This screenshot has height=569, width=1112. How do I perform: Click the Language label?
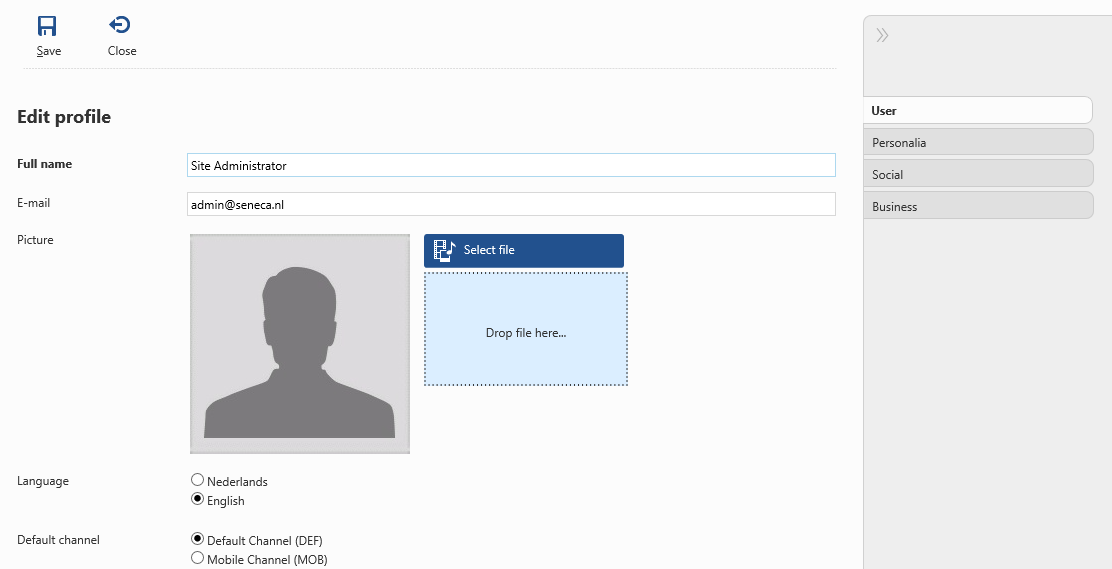pos(43,481)
